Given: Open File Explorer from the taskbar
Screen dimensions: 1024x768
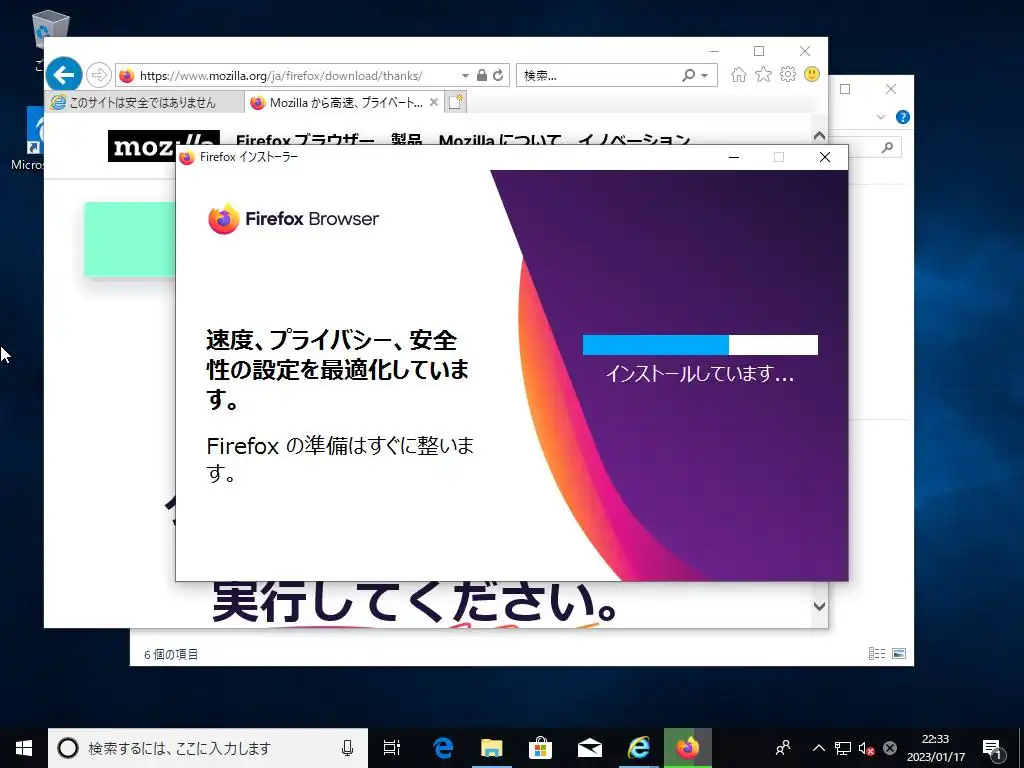Looking at the screenshot, I should pyautogui.click(x=492, y=748).
